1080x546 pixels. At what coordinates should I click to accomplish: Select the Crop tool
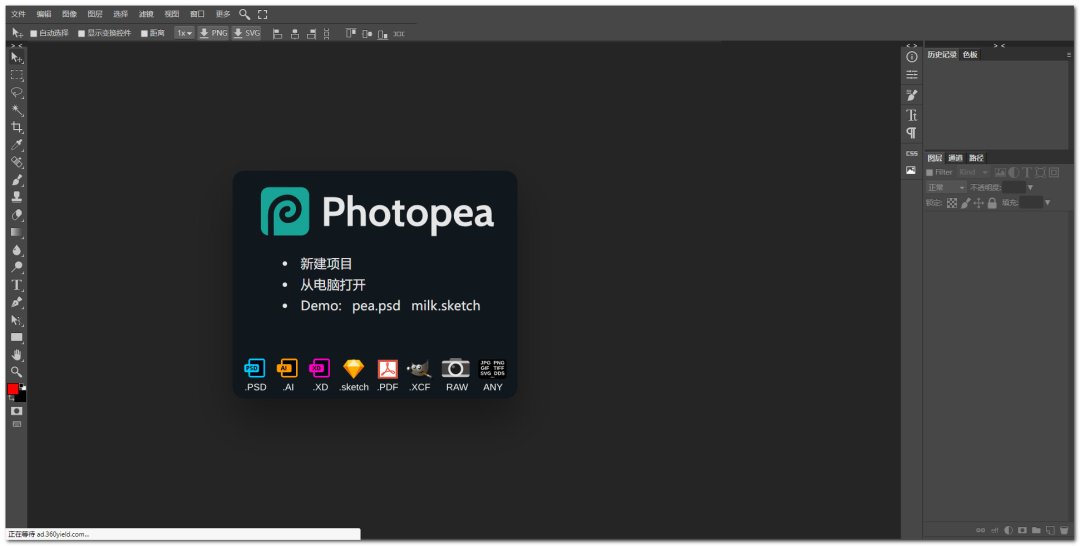(17, 127)
